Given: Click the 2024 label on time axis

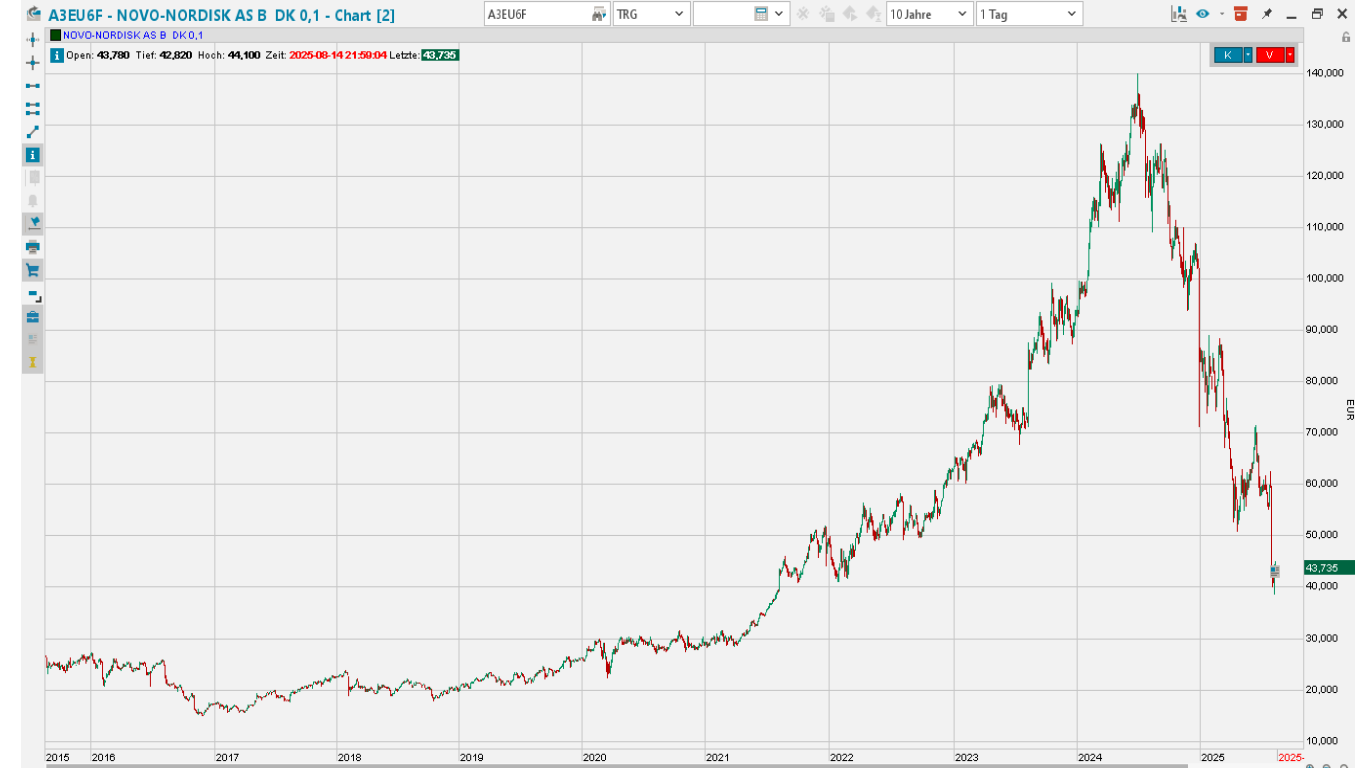Looking at the screenshot, I should 1089,758.
